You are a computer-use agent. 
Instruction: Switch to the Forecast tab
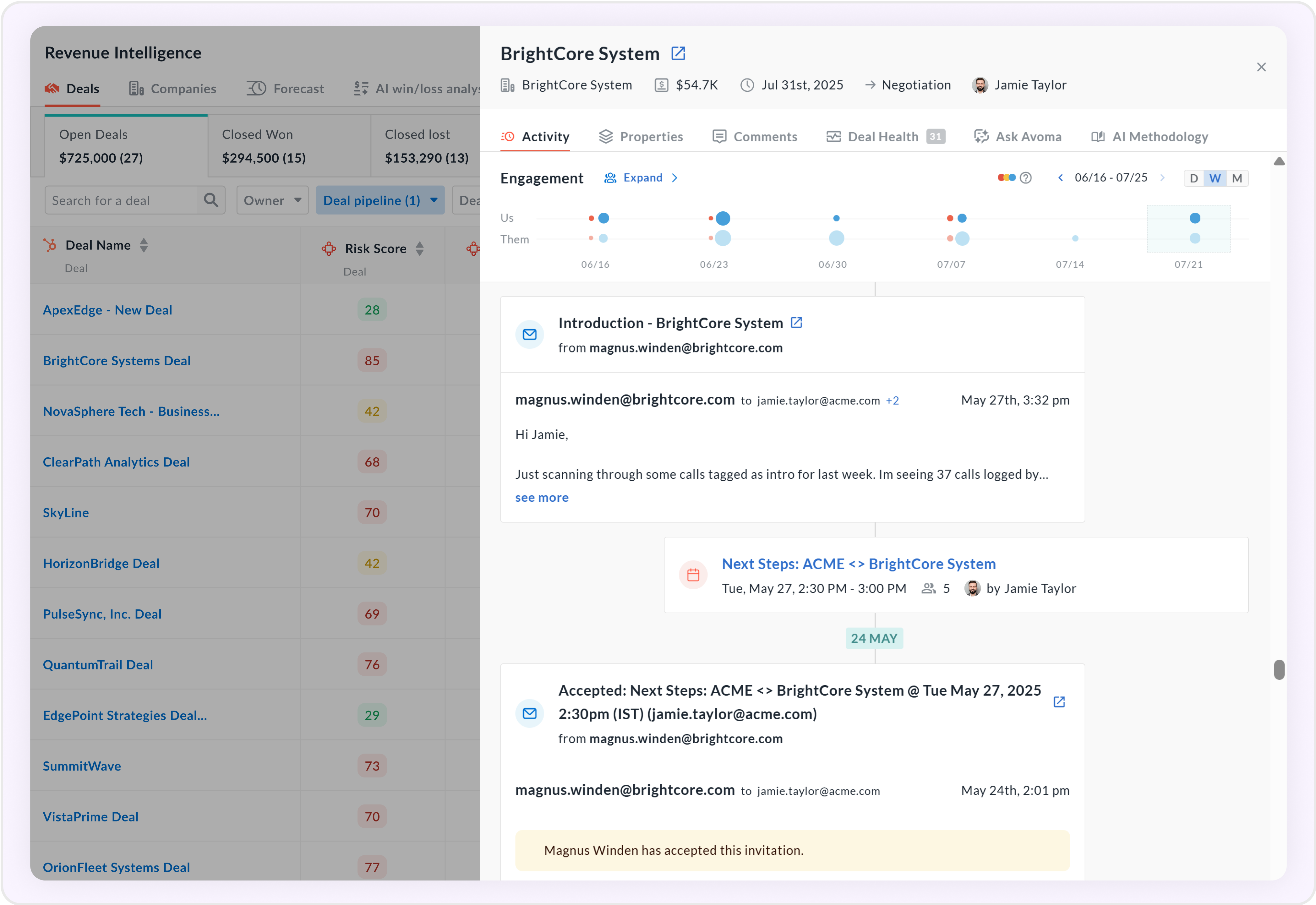point(285,89)
